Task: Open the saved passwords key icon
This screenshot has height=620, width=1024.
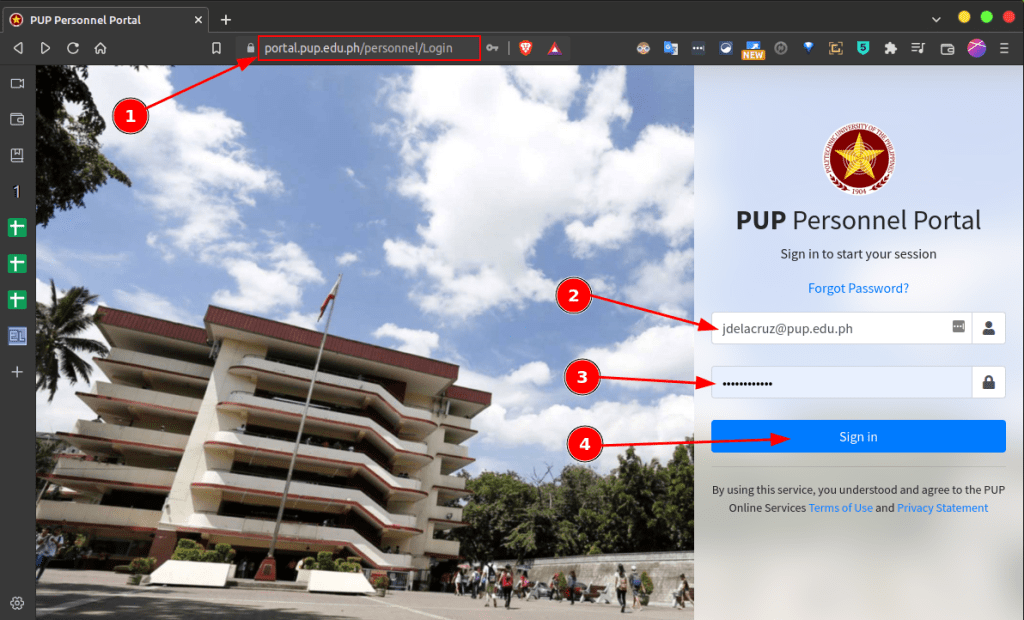Action: [x=493, y=48]
